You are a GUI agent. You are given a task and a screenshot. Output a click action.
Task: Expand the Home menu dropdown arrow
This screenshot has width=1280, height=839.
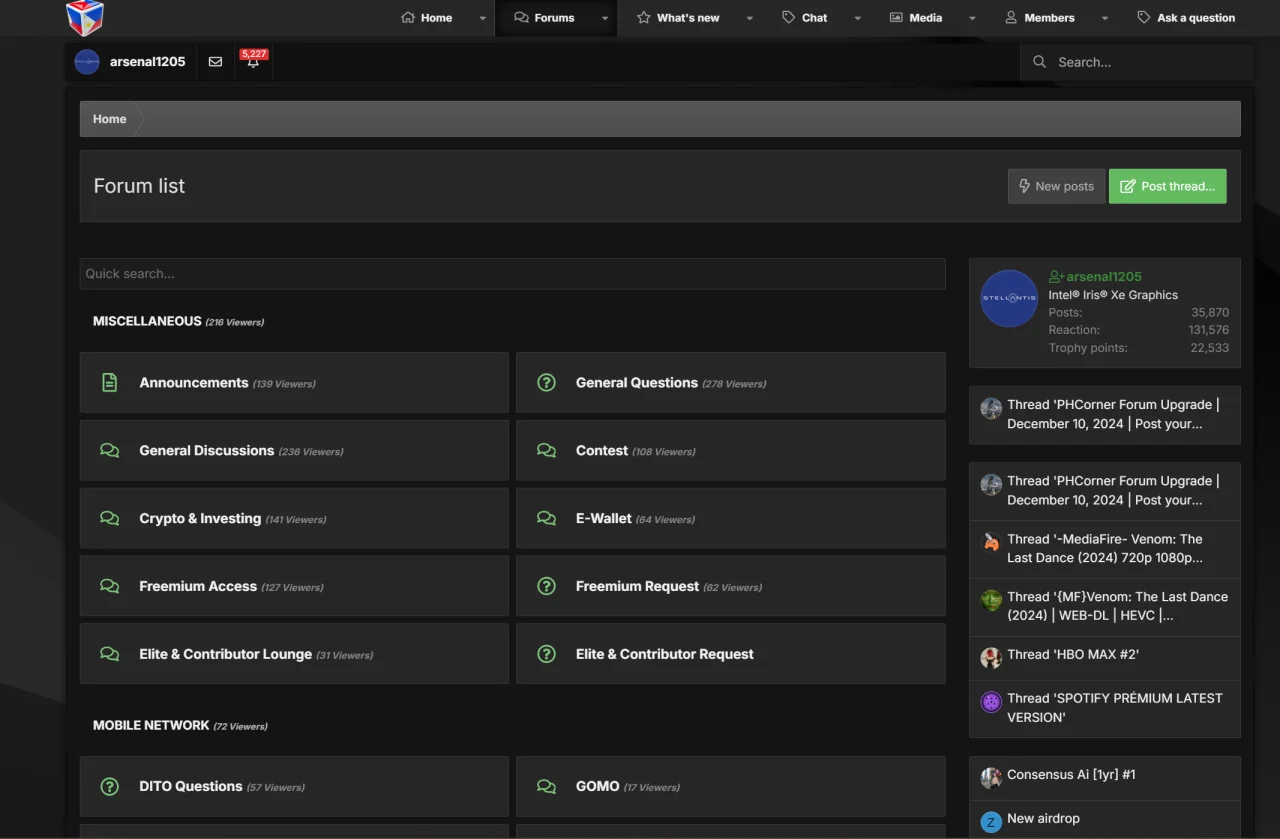pos(483,18)
